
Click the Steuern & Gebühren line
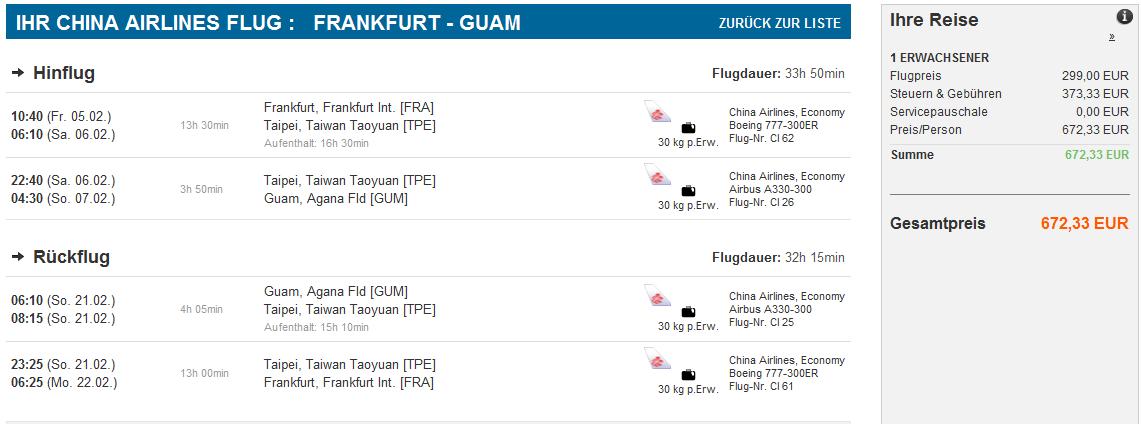tap(1009, 94)
